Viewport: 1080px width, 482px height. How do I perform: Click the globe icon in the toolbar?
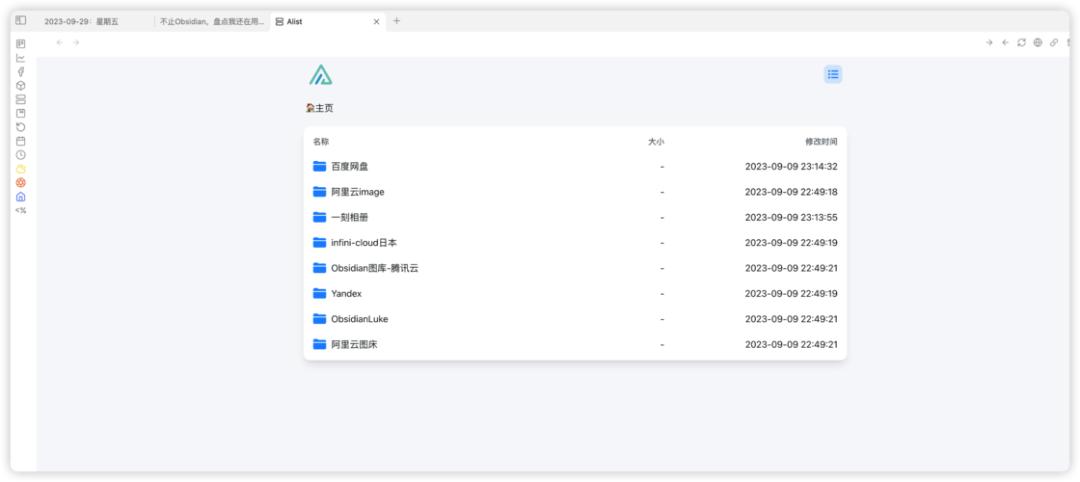coord(1037,43)
